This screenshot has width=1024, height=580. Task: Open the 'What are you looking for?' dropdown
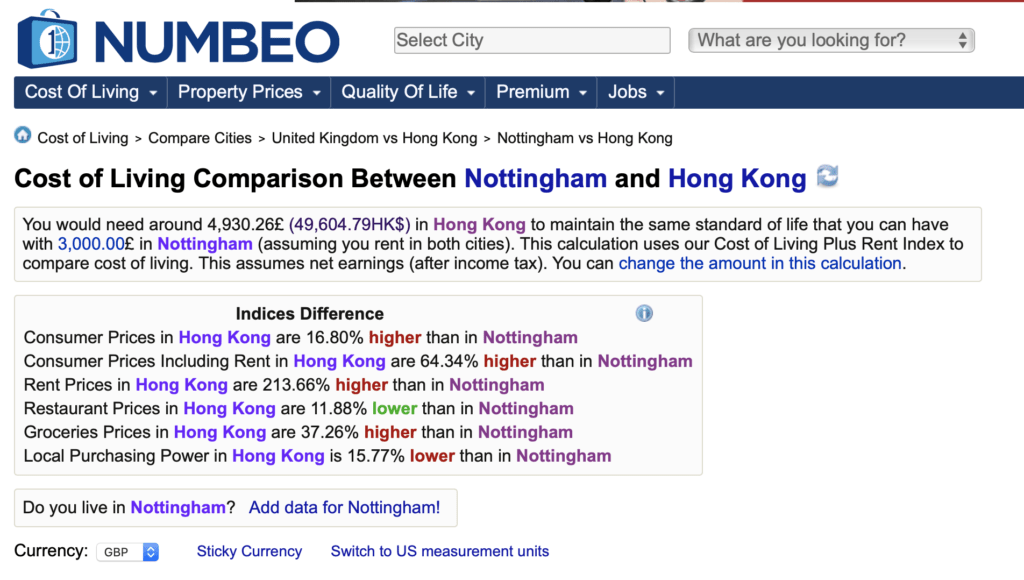point(831,40)
